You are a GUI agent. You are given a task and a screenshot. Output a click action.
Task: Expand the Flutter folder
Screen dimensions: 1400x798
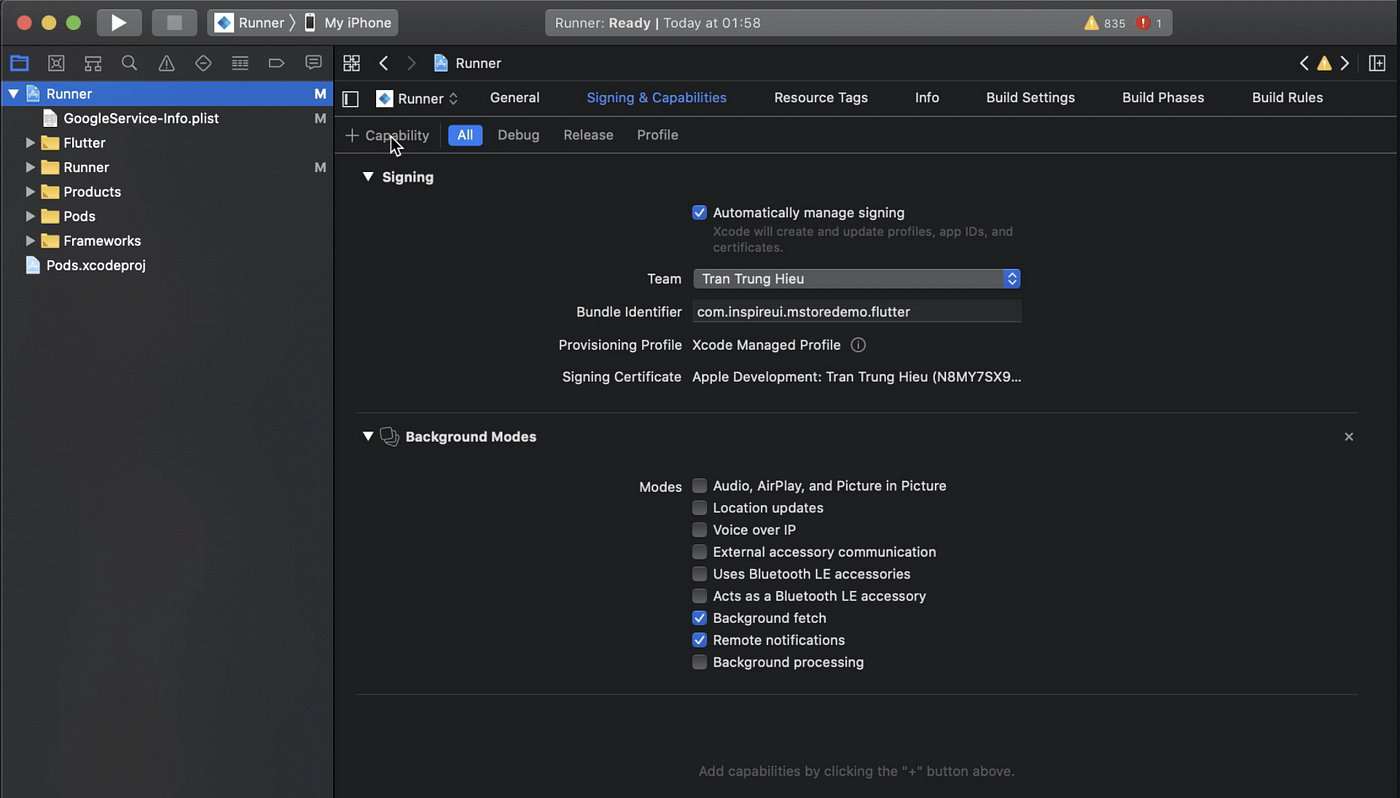[x=30, y=143]
